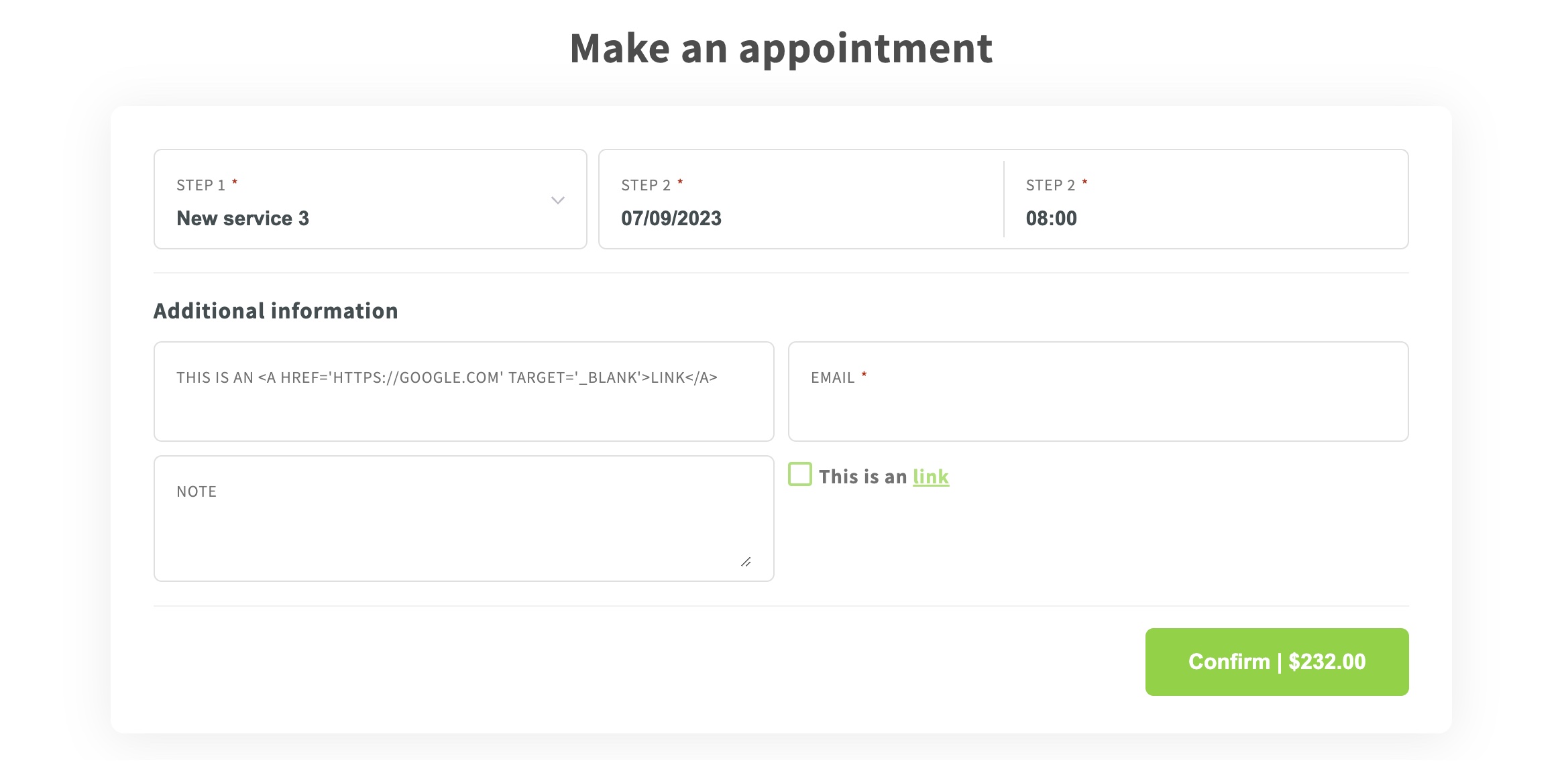Select 'New service 3' in Step 1
Viewport: 1568px width, 779px height.
click(x=243, y=218)
